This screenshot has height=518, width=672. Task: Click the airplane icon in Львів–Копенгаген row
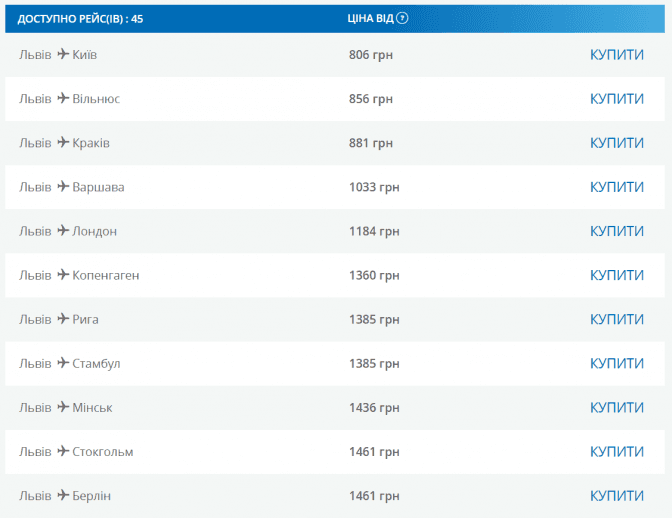click(x=63, y=275)
